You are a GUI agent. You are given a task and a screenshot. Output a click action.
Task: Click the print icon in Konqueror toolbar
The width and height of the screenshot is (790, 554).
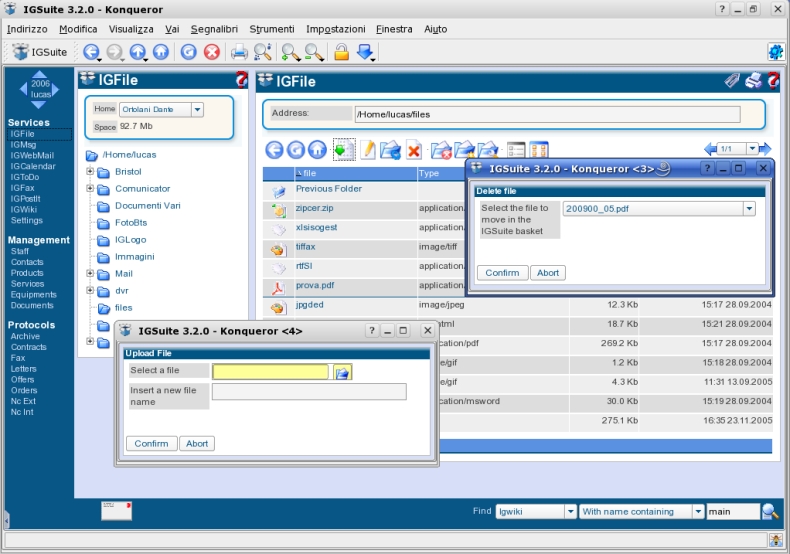(239, 52)
